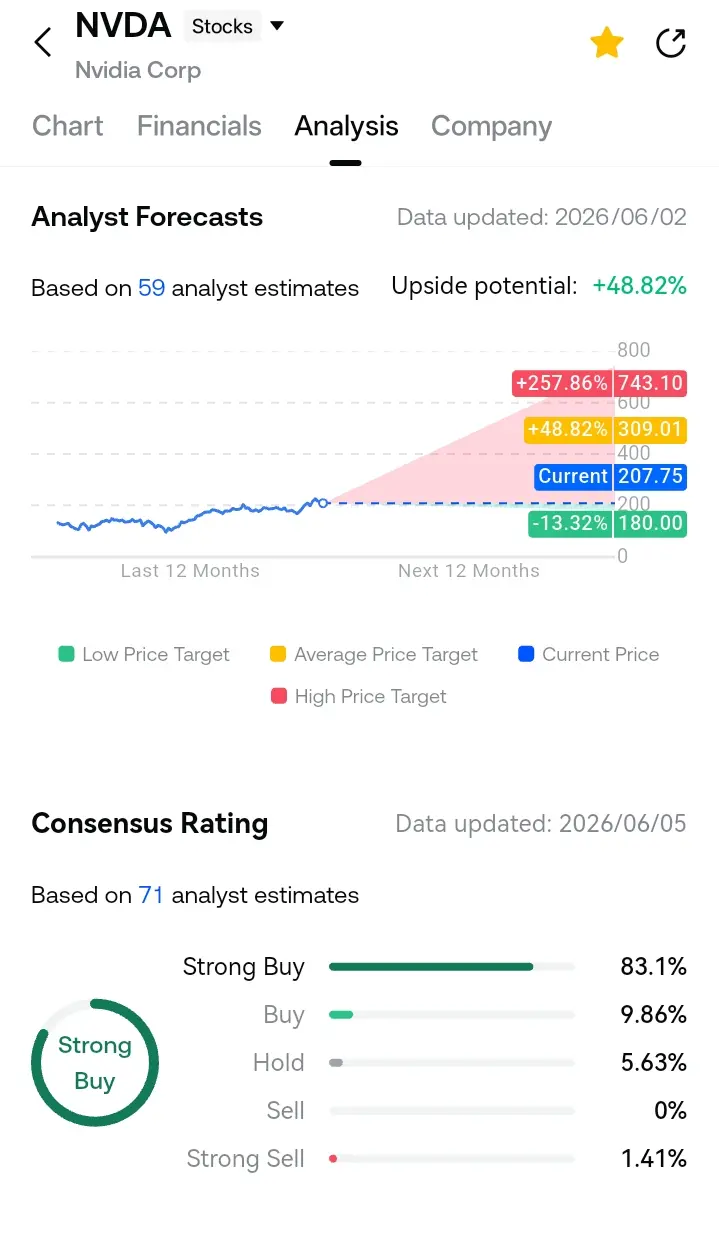
Task: Tap the Hold rating bar
Action: pos(452,1063)
